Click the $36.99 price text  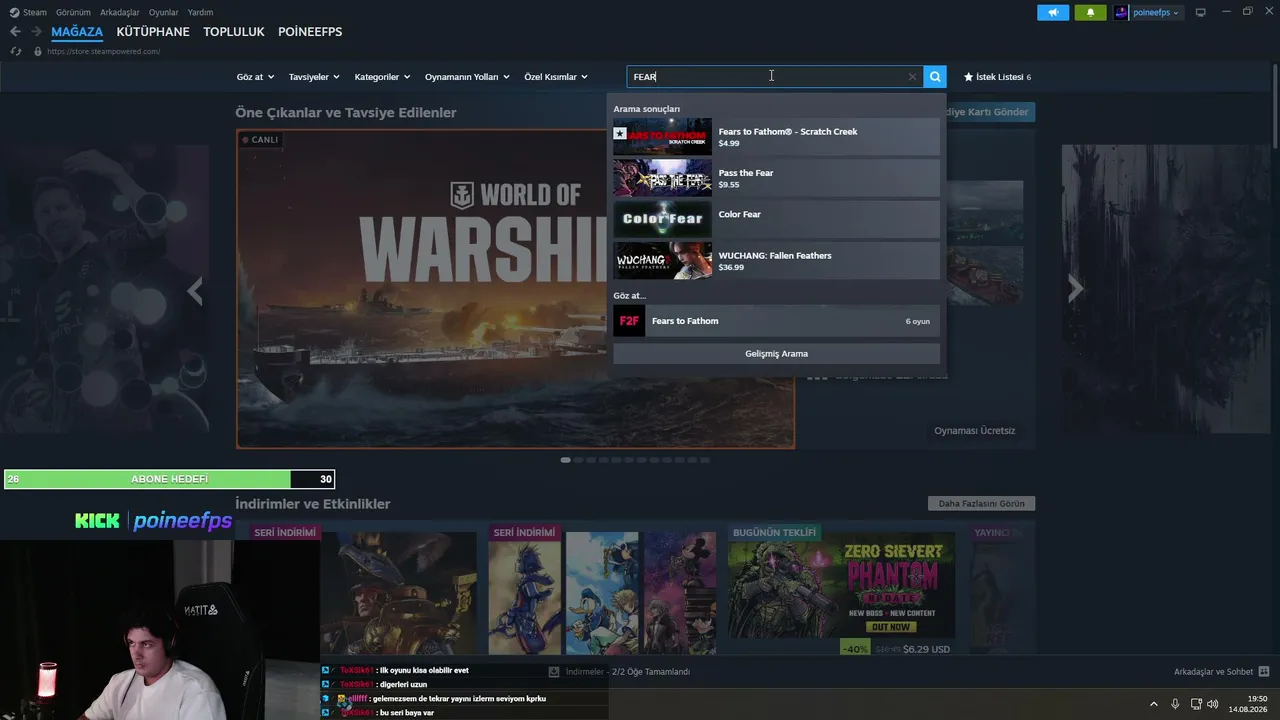point(731,267)
